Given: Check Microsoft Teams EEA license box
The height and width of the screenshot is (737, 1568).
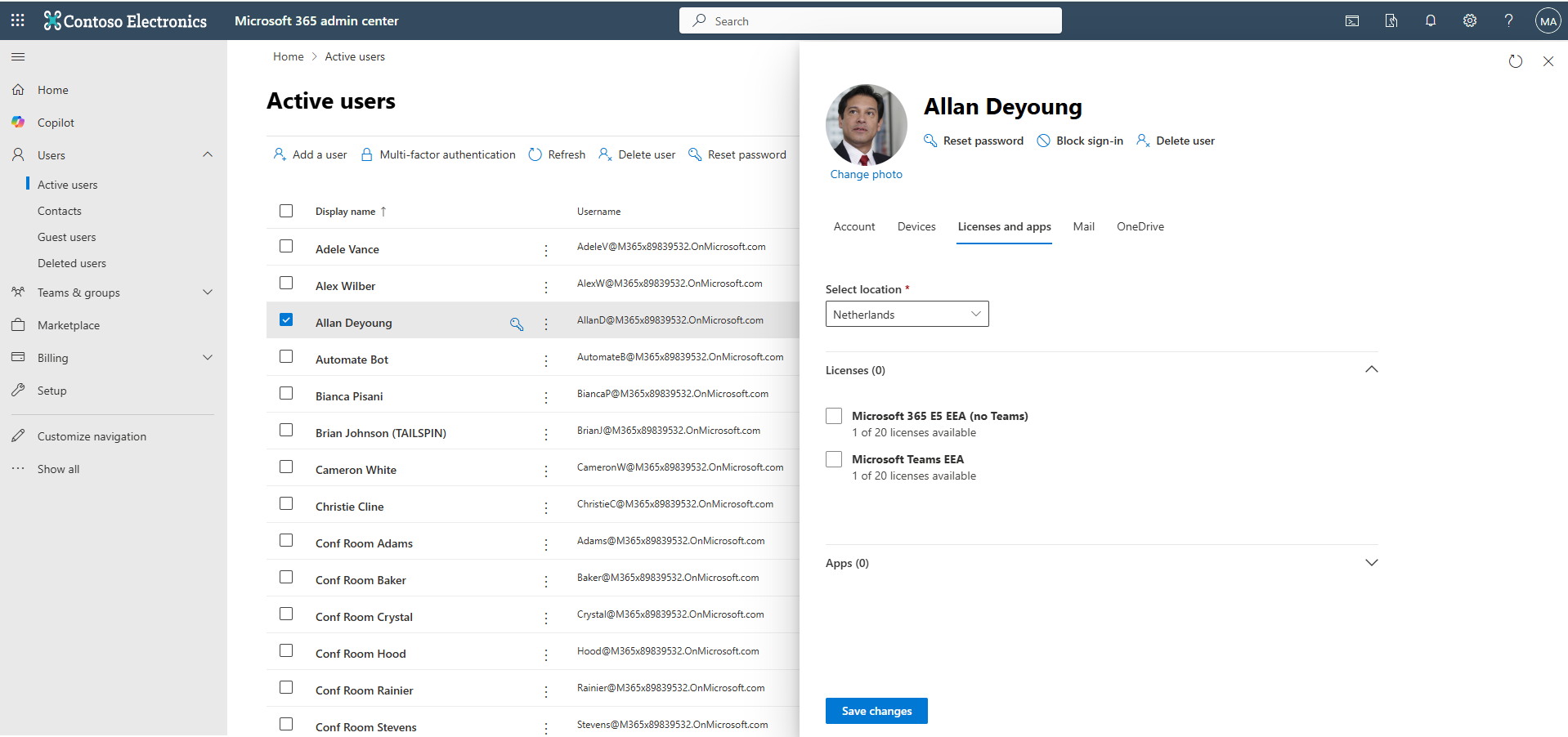Looking at the screenshot, I should (834, 459).
